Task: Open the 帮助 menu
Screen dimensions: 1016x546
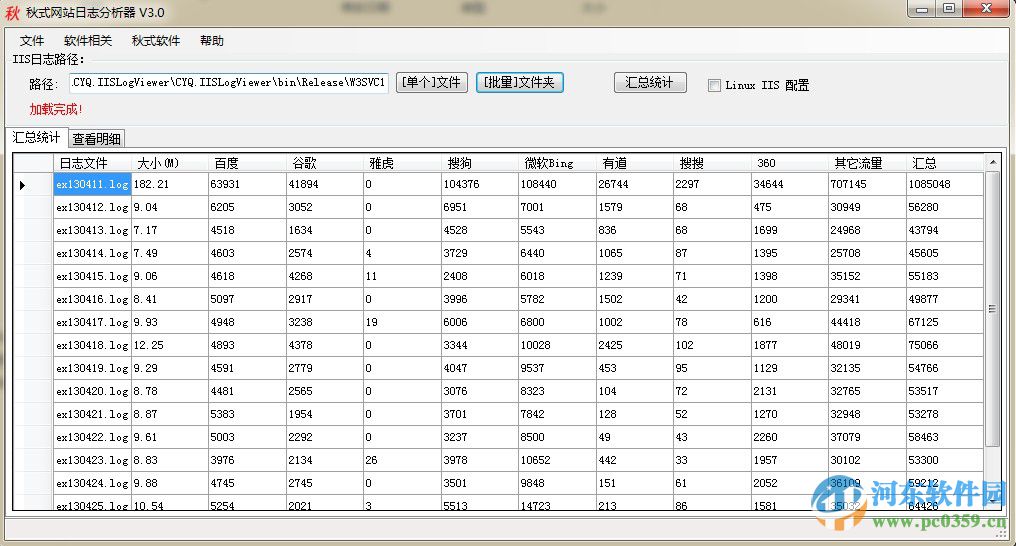Action: click(212, 41)
